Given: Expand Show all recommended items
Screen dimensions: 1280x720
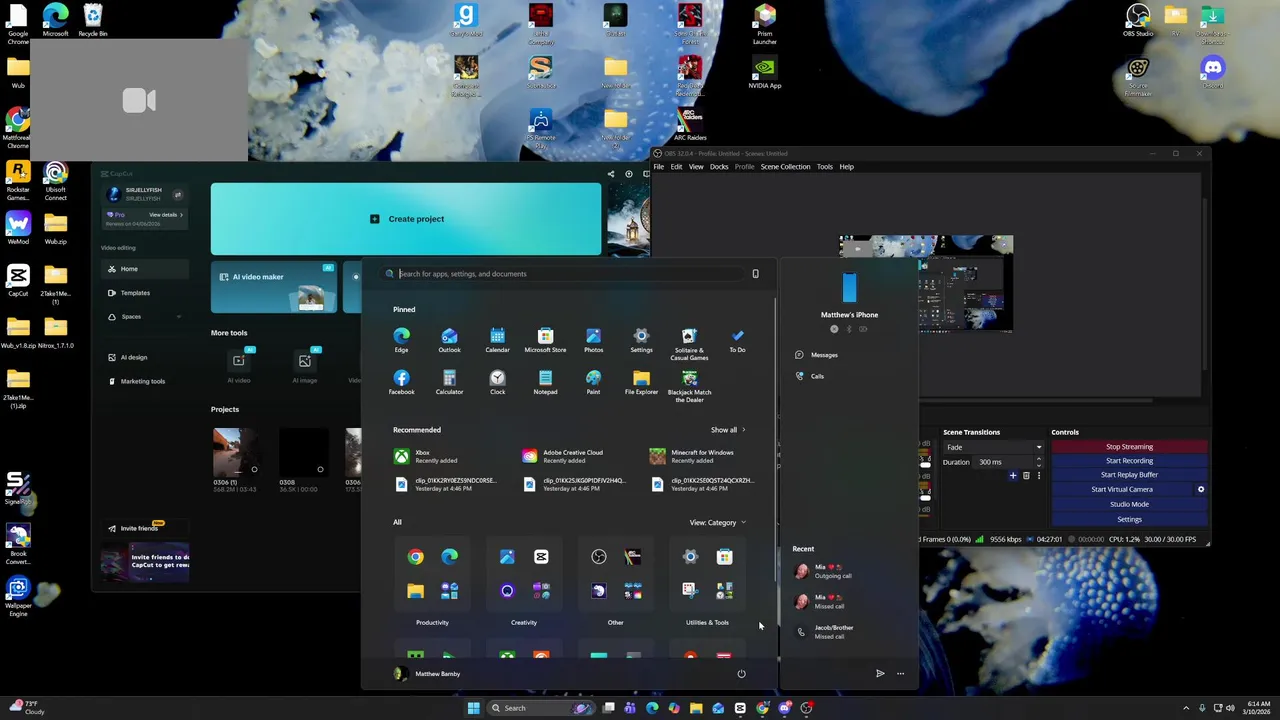Looking at the screenshot, I should point(728,430).
